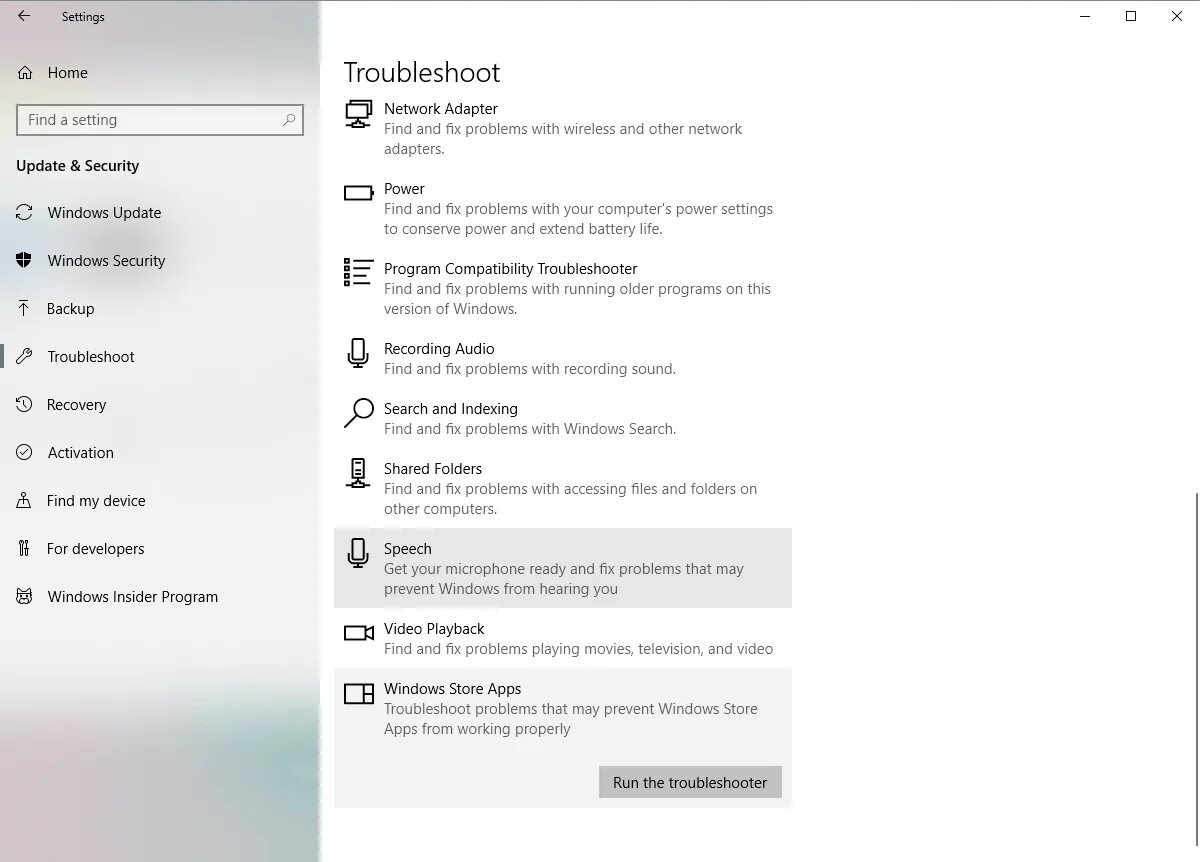Click the Troubleshoot wrench icon

tap(25, 356)
